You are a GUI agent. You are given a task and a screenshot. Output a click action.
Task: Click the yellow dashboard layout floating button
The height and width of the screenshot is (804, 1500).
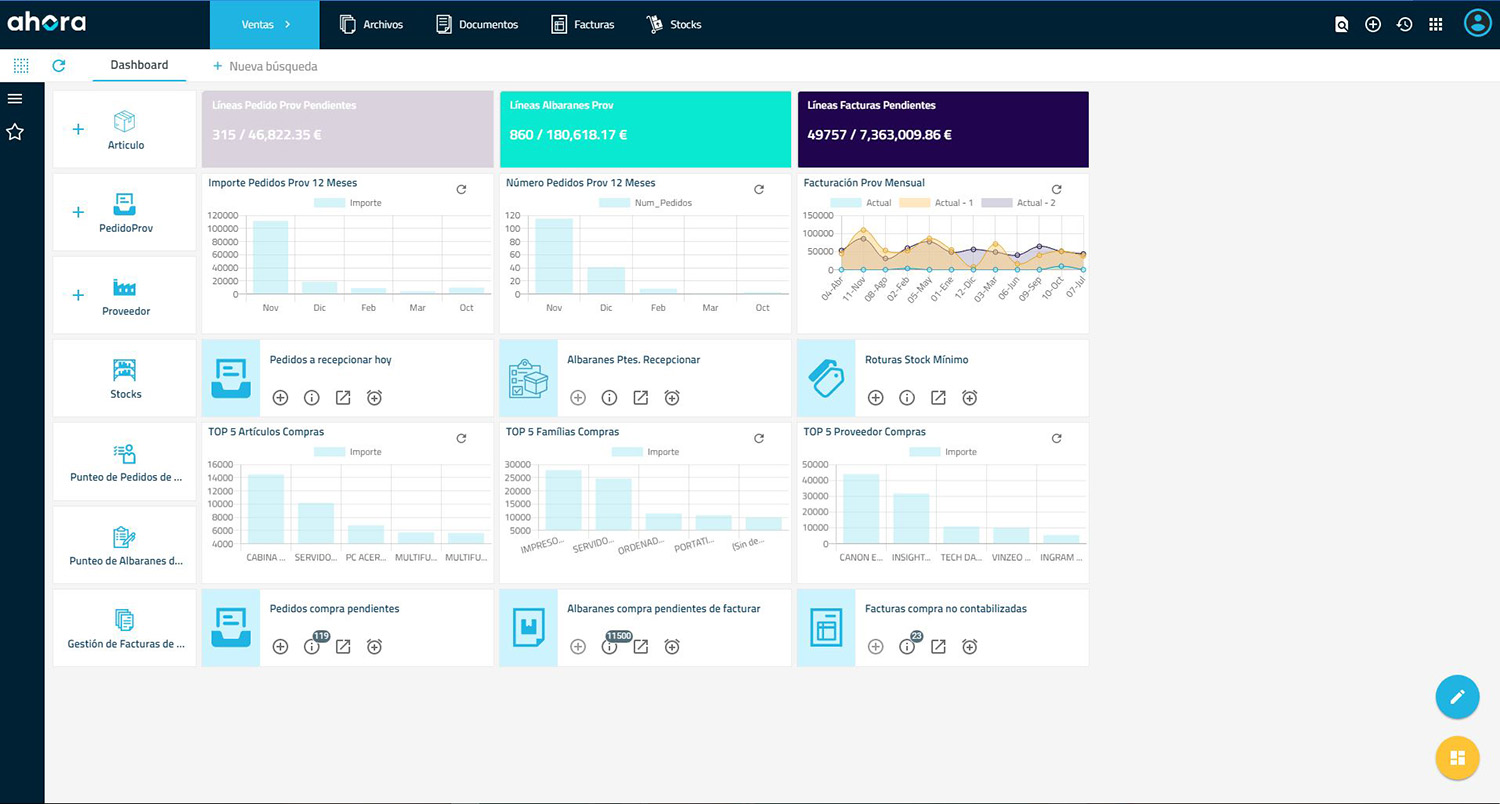[1457, 758]
